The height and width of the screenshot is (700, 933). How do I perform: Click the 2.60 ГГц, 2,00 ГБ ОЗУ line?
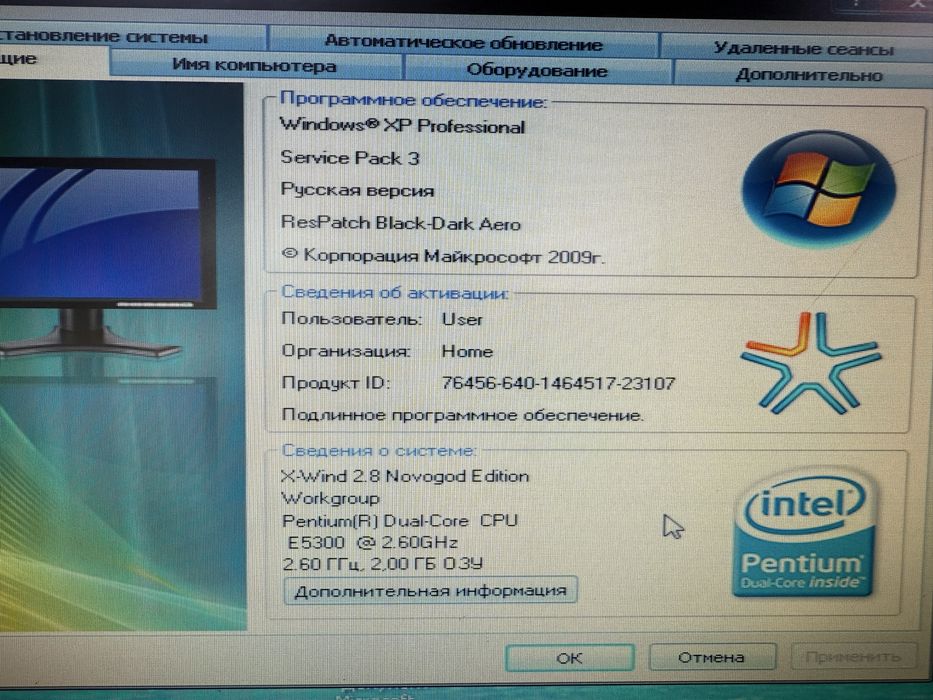tap(383, 563)
